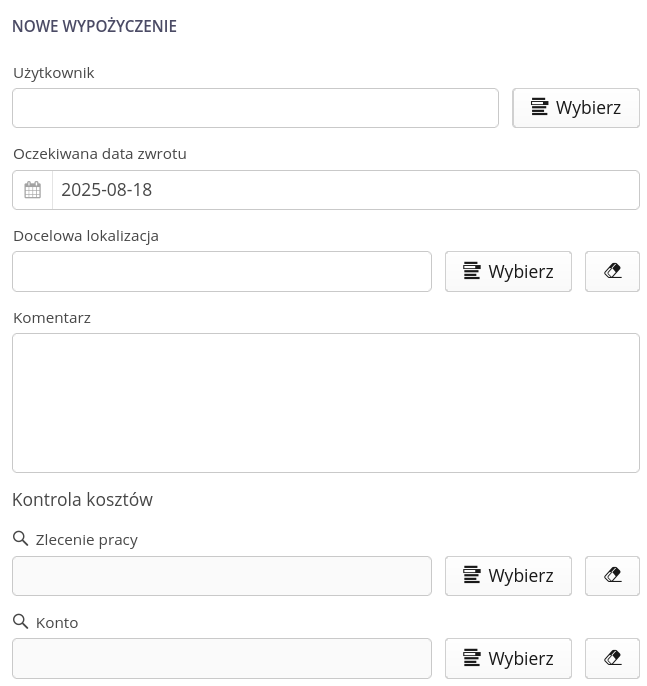Choose Docelowa lokalizacja via Wybierz button

(508, 271)
